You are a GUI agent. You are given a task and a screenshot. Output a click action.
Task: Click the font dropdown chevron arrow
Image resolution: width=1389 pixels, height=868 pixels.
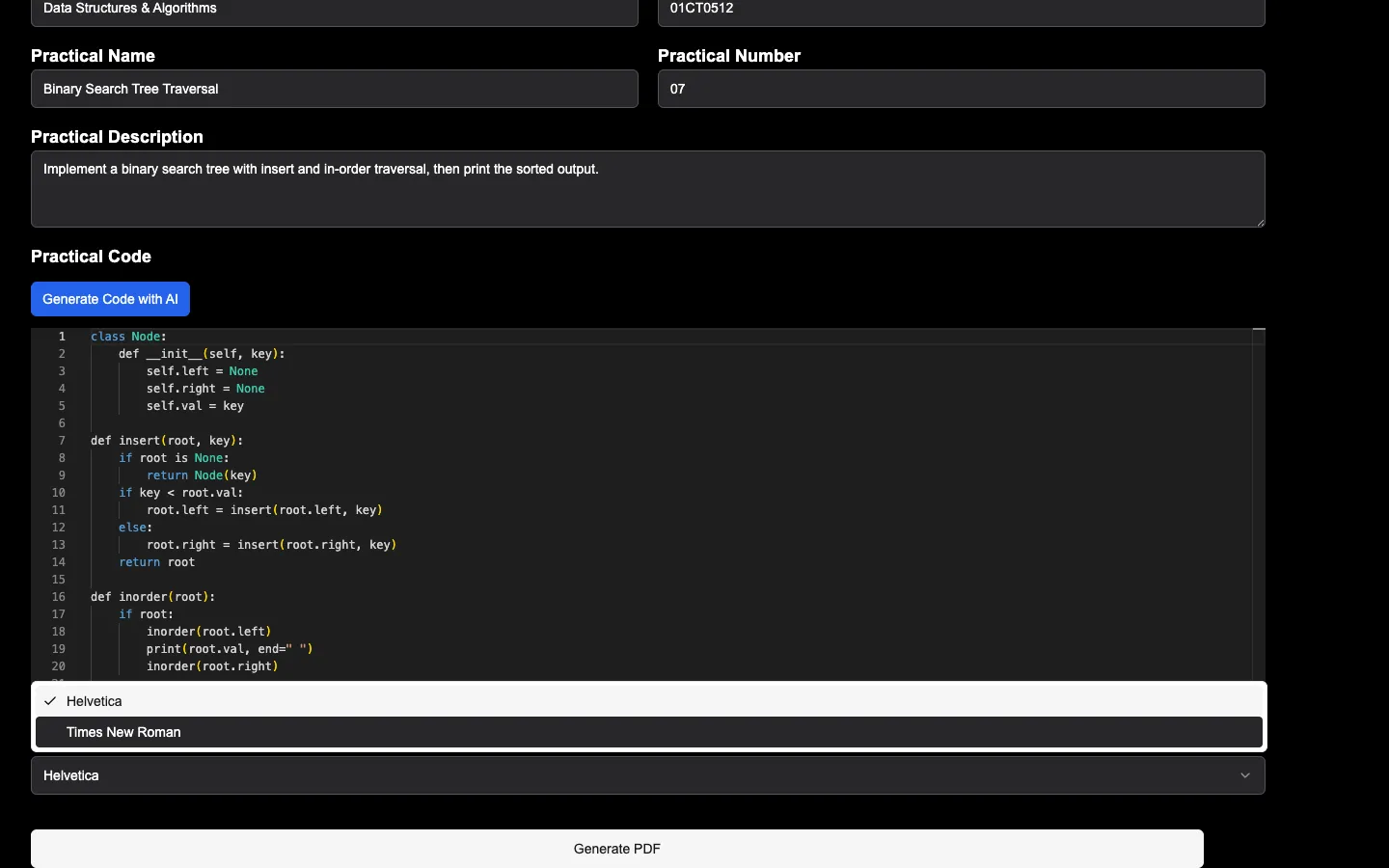[1245, 775]
